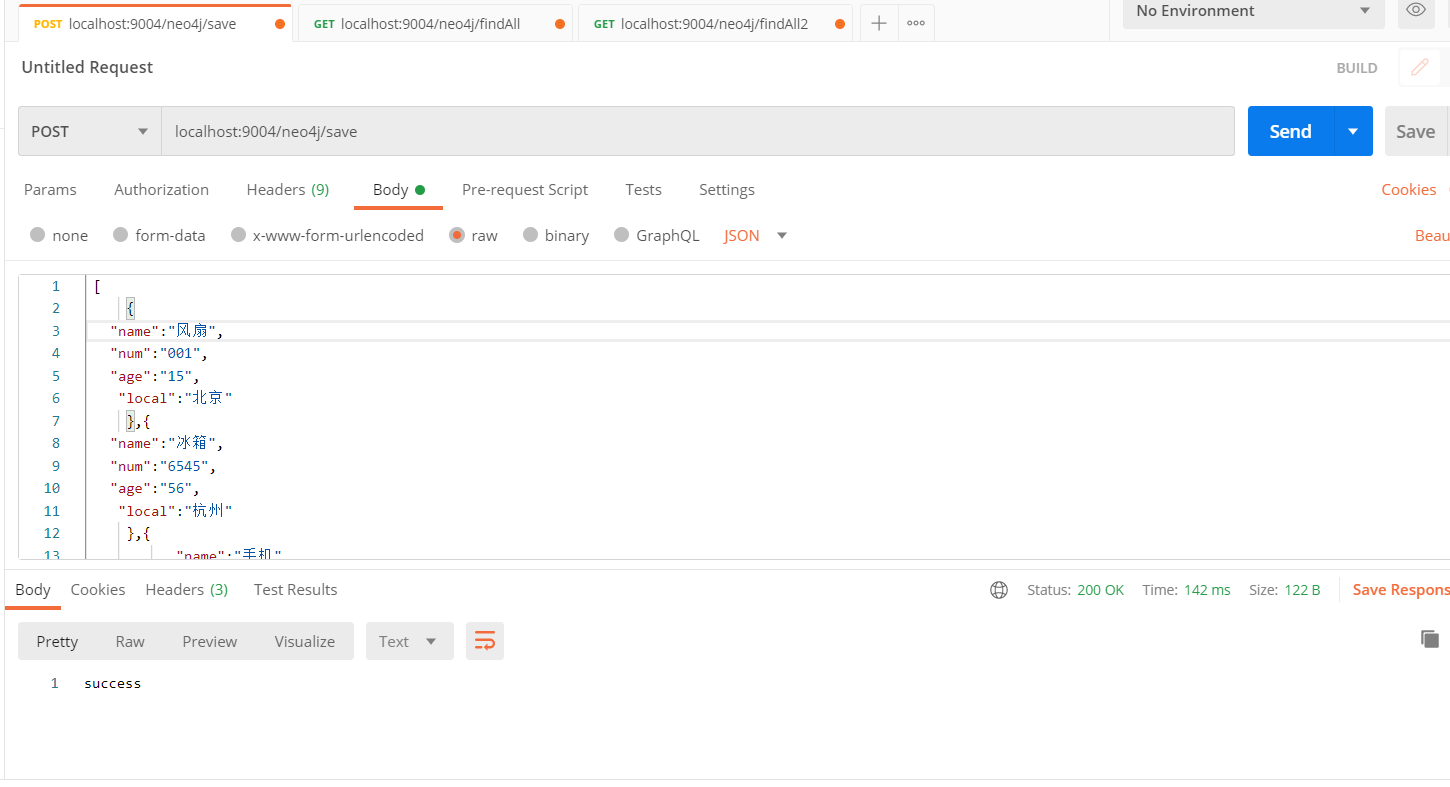The image size is (1450, 787).
Task: Click the BUILD mode label
Action: pyautogui.click(x=1357, y=68)
